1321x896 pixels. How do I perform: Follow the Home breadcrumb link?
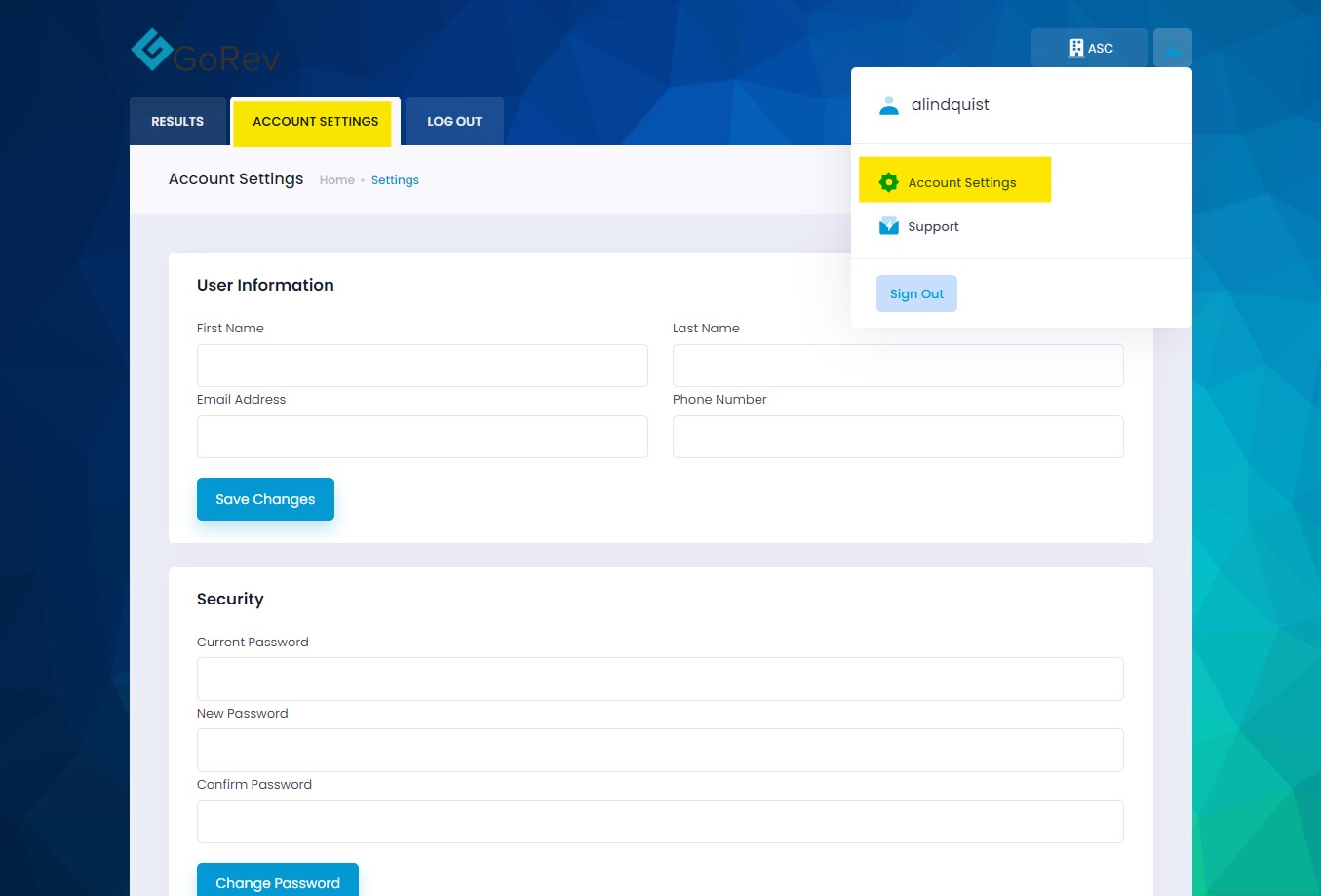pyautogui.click(x=336, y=180)
